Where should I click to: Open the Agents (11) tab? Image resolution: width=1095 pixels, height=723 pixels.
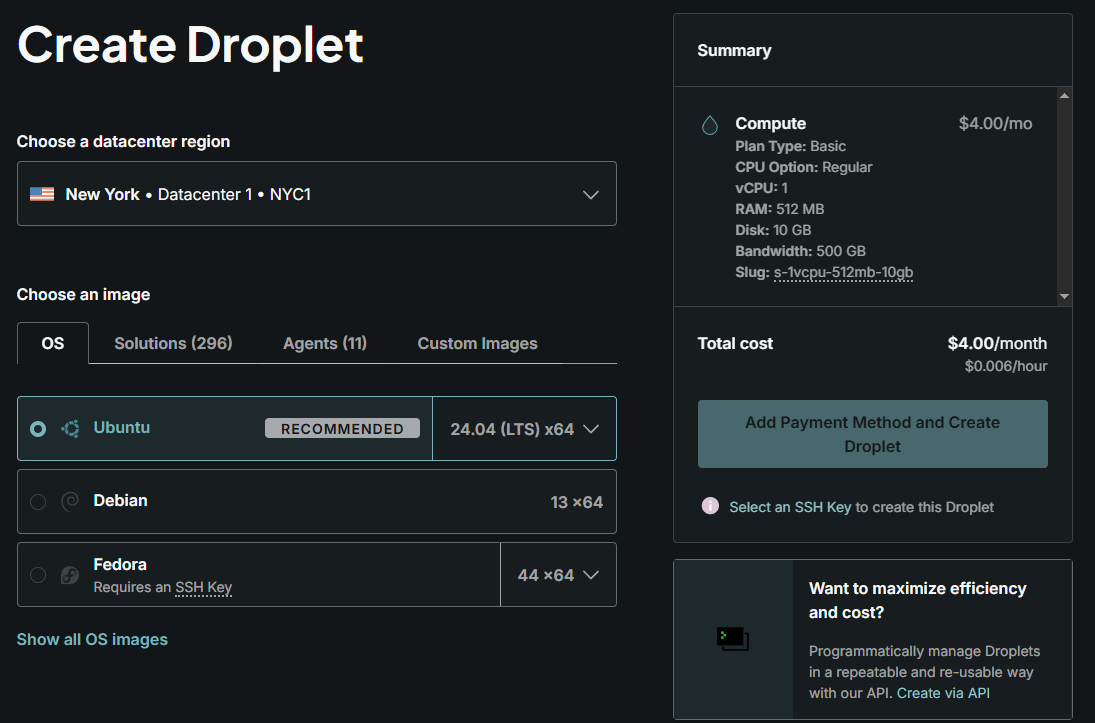[325, 343]
